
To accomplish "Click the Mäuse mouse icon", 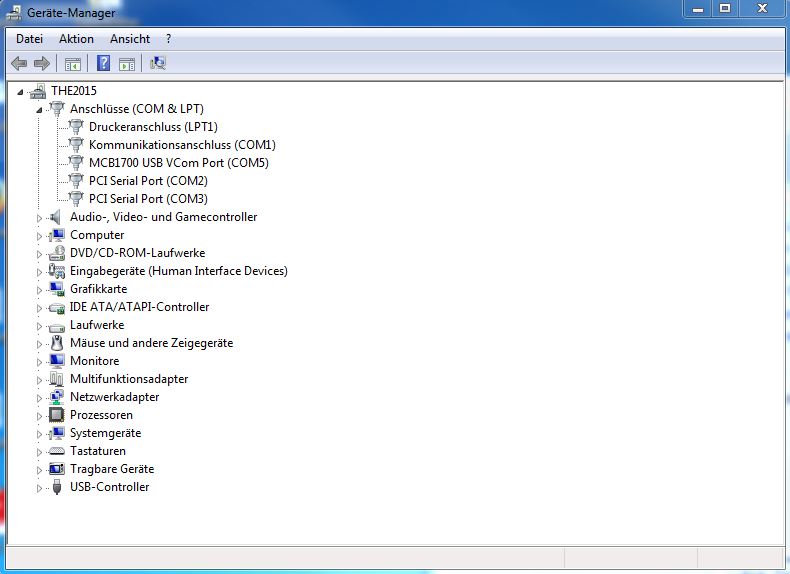I will (57, 343).
